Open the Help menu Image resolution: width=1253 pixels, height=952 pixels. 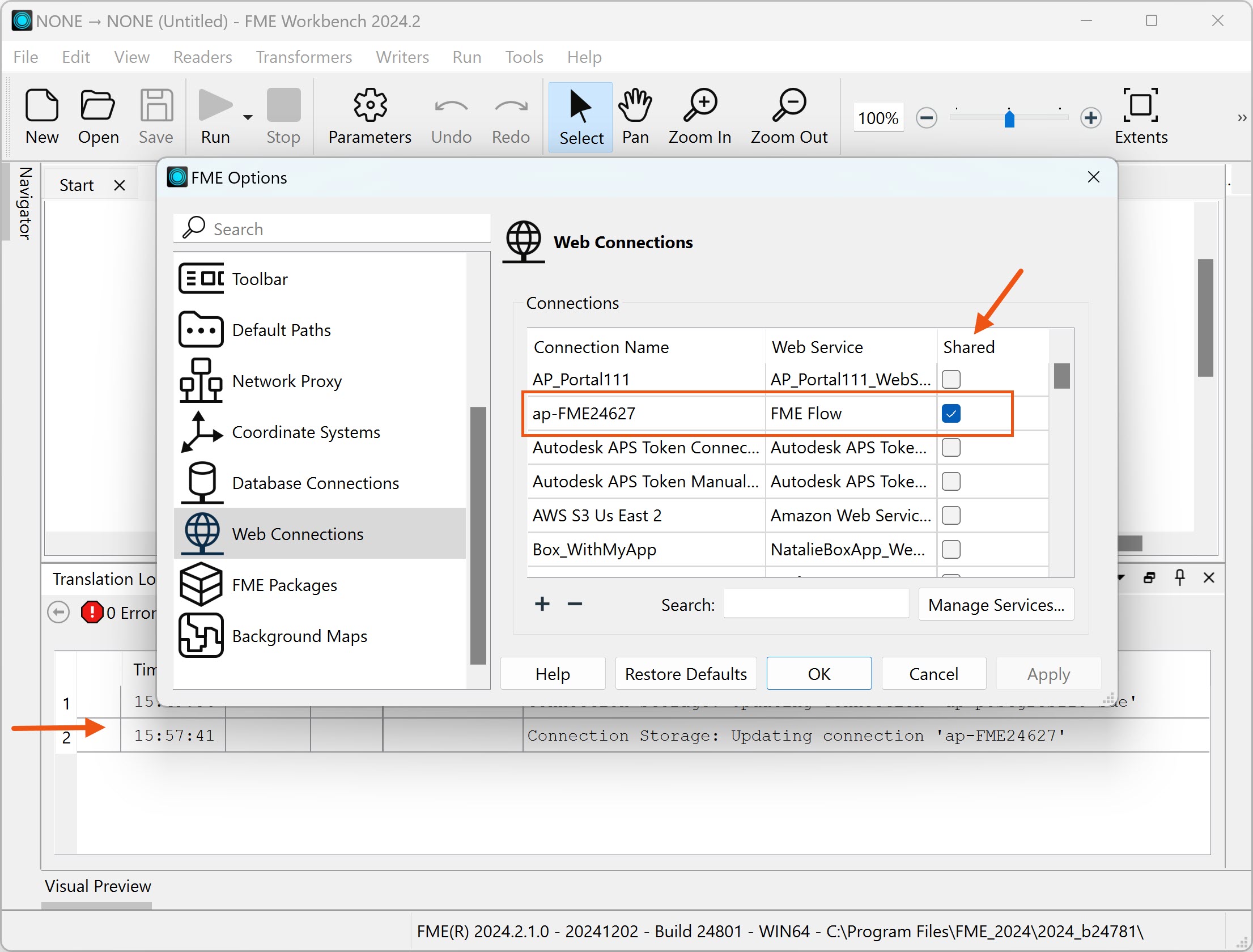pyautogui.click(x=584, y=57)
